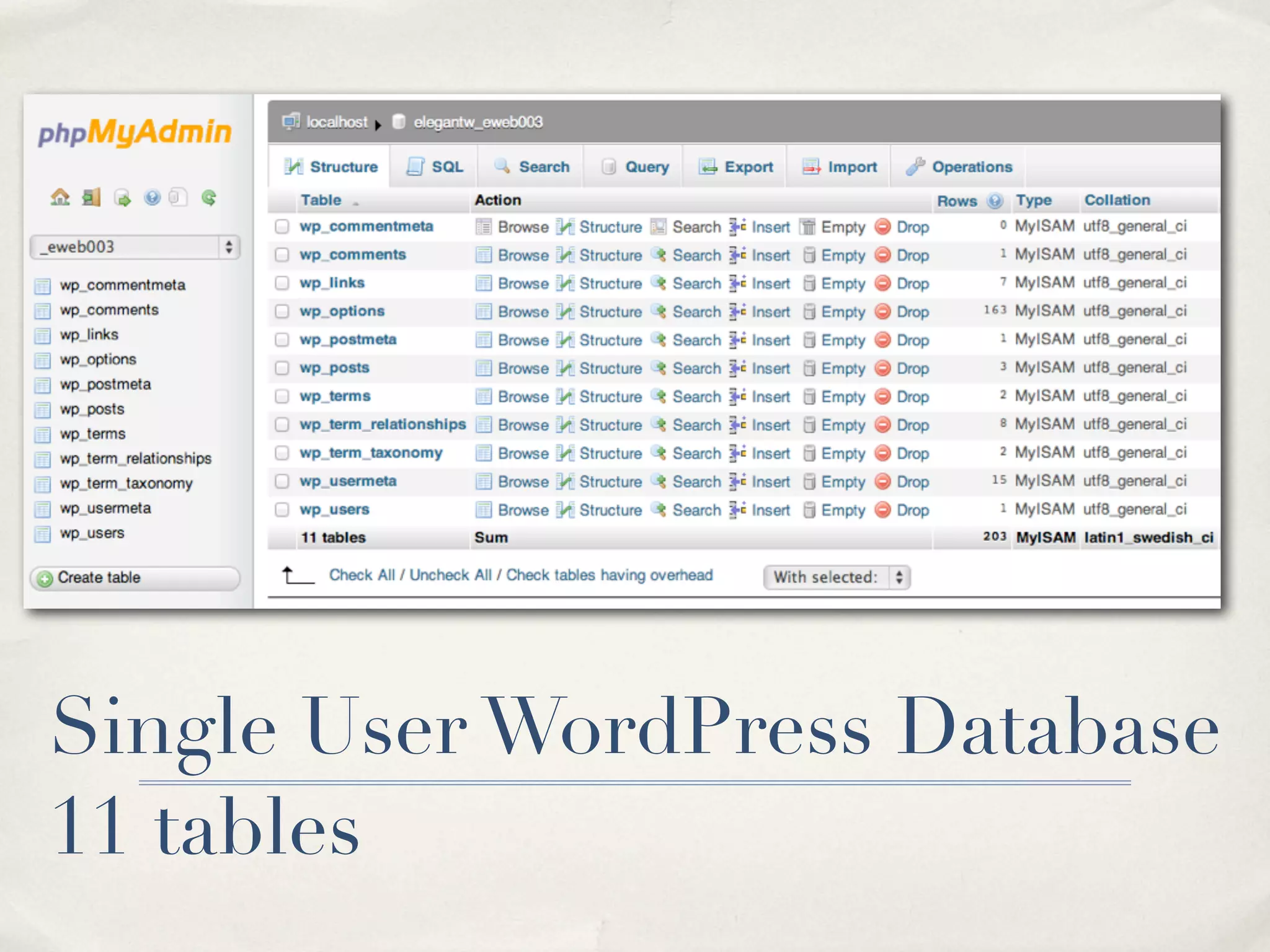Click the phpMyAdmin logo
1270x952 pixels.
pos(135,132)
